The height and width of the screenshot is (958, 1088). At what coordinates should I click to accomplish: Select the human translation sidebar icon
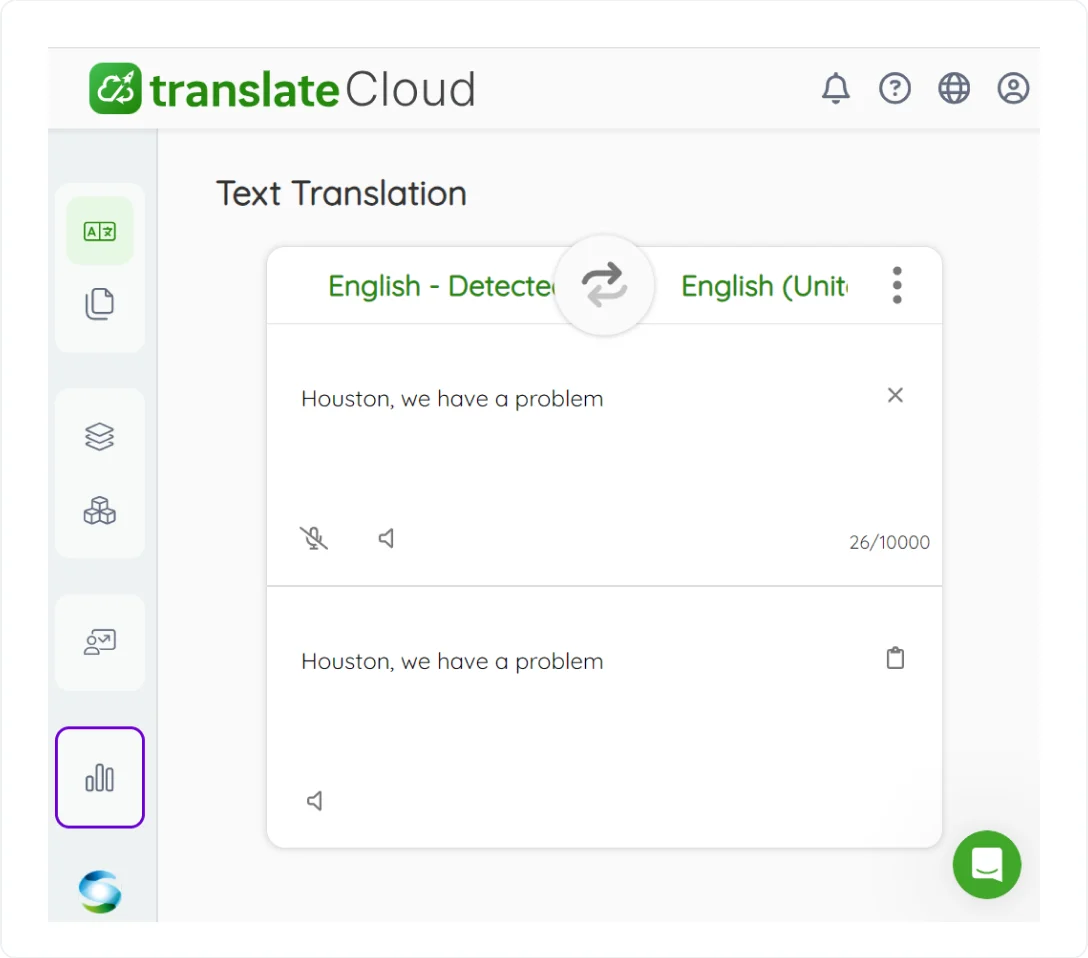point(100,642)
